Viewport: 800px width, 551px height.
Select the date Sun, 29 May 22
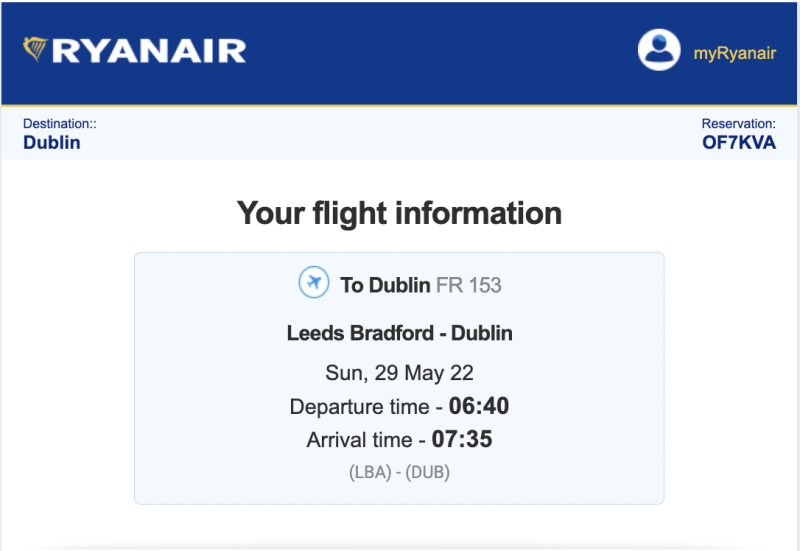(399, 373)
